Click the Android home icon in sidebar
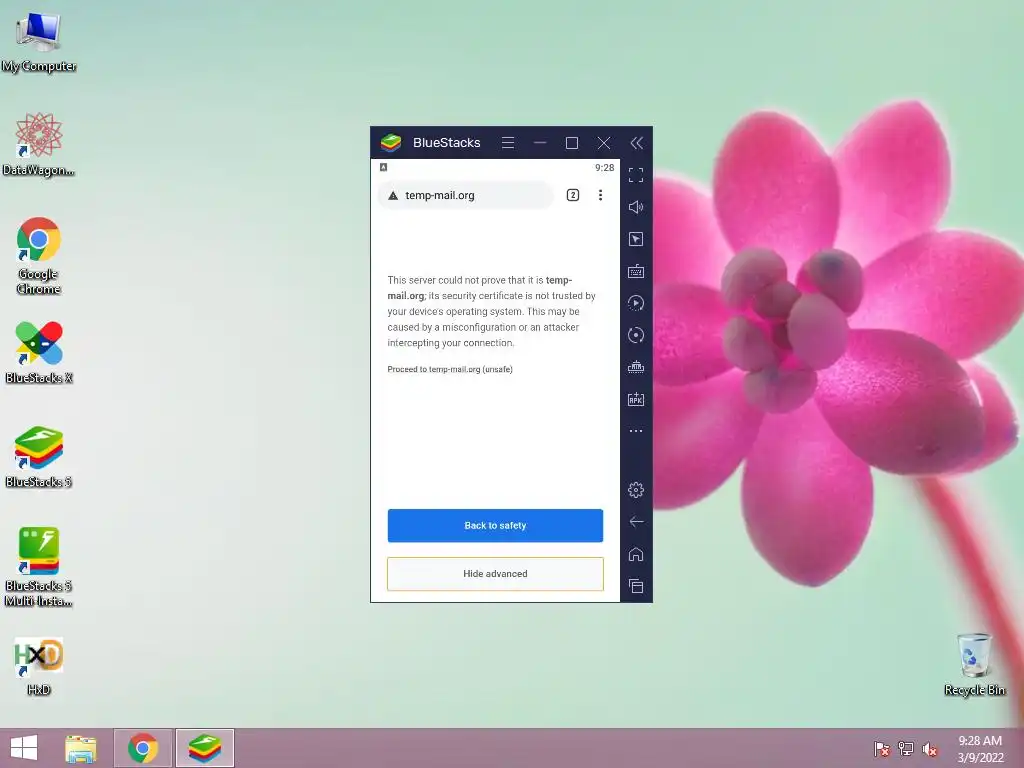The height and width of the screenshot is (768, 1024). [635, 554]
